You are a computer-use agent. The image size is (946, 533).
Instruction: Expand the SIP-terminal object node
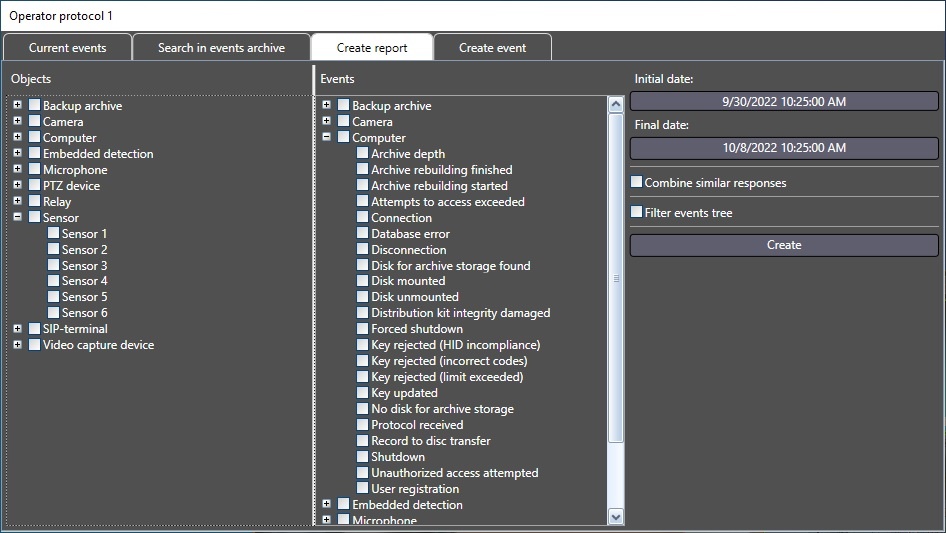click(17, 329)
